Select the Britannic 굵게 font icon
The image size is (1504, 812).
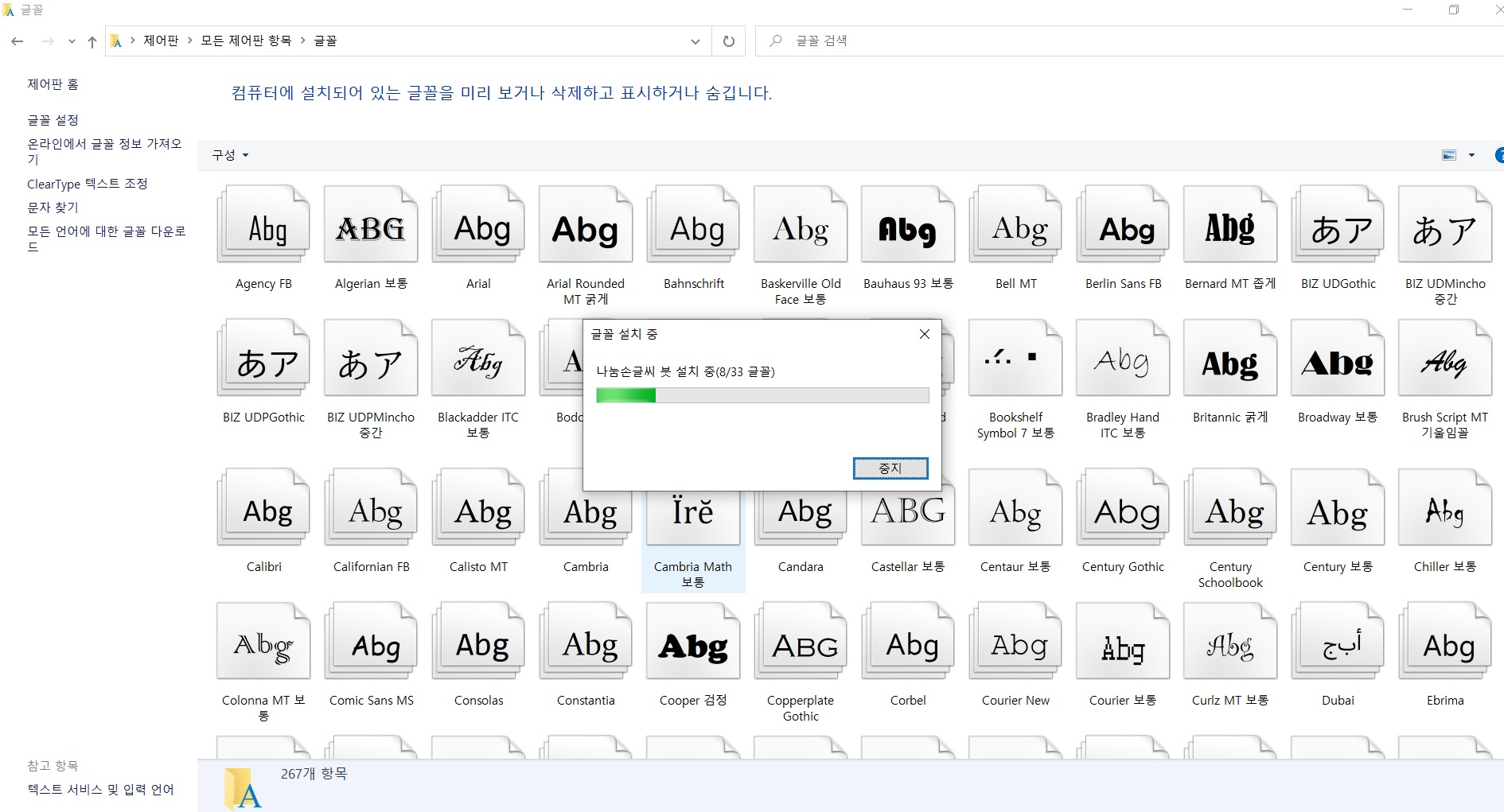pyautogui.click(x=1230, y=358)
